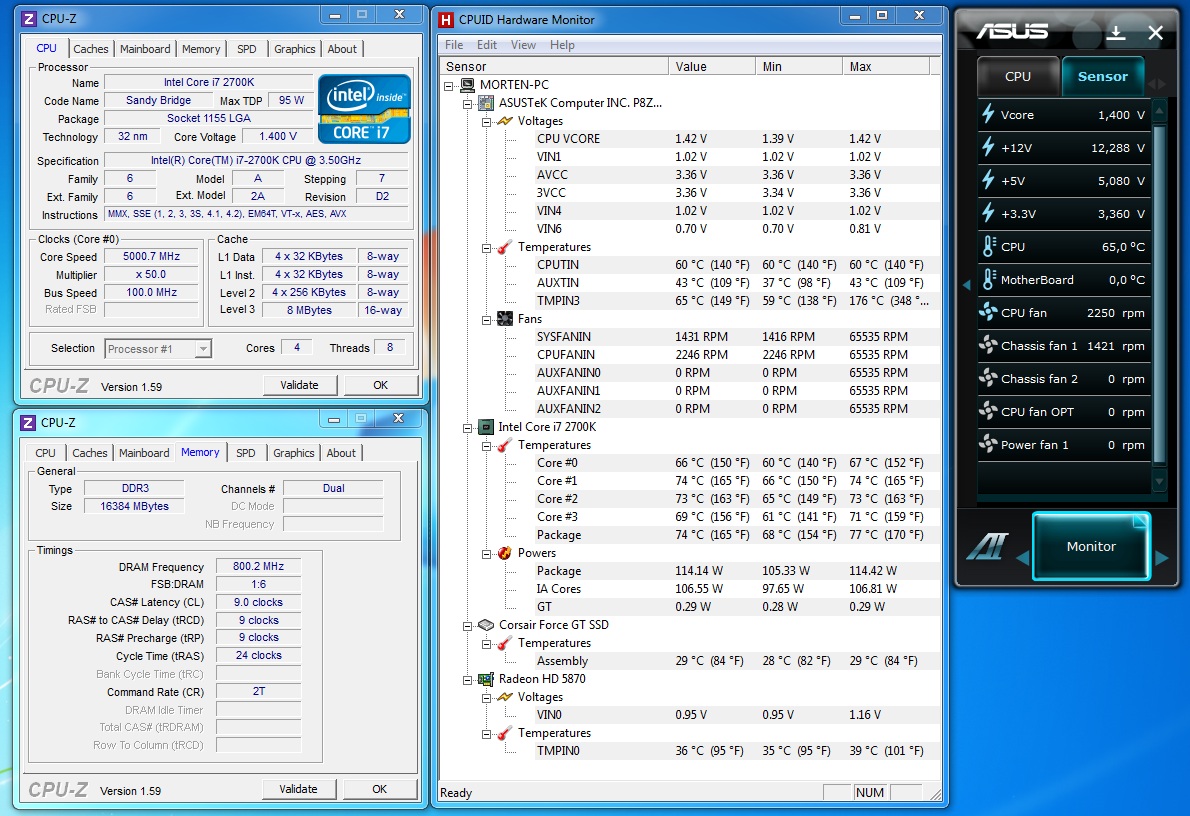Open the Processor #1 selection dropdown

203,349
